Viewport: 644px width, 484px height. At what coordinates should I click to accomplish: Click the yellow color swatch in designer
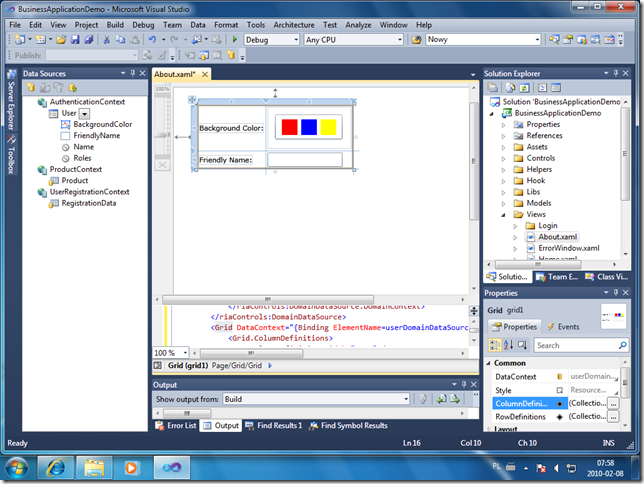pos(328,127)
